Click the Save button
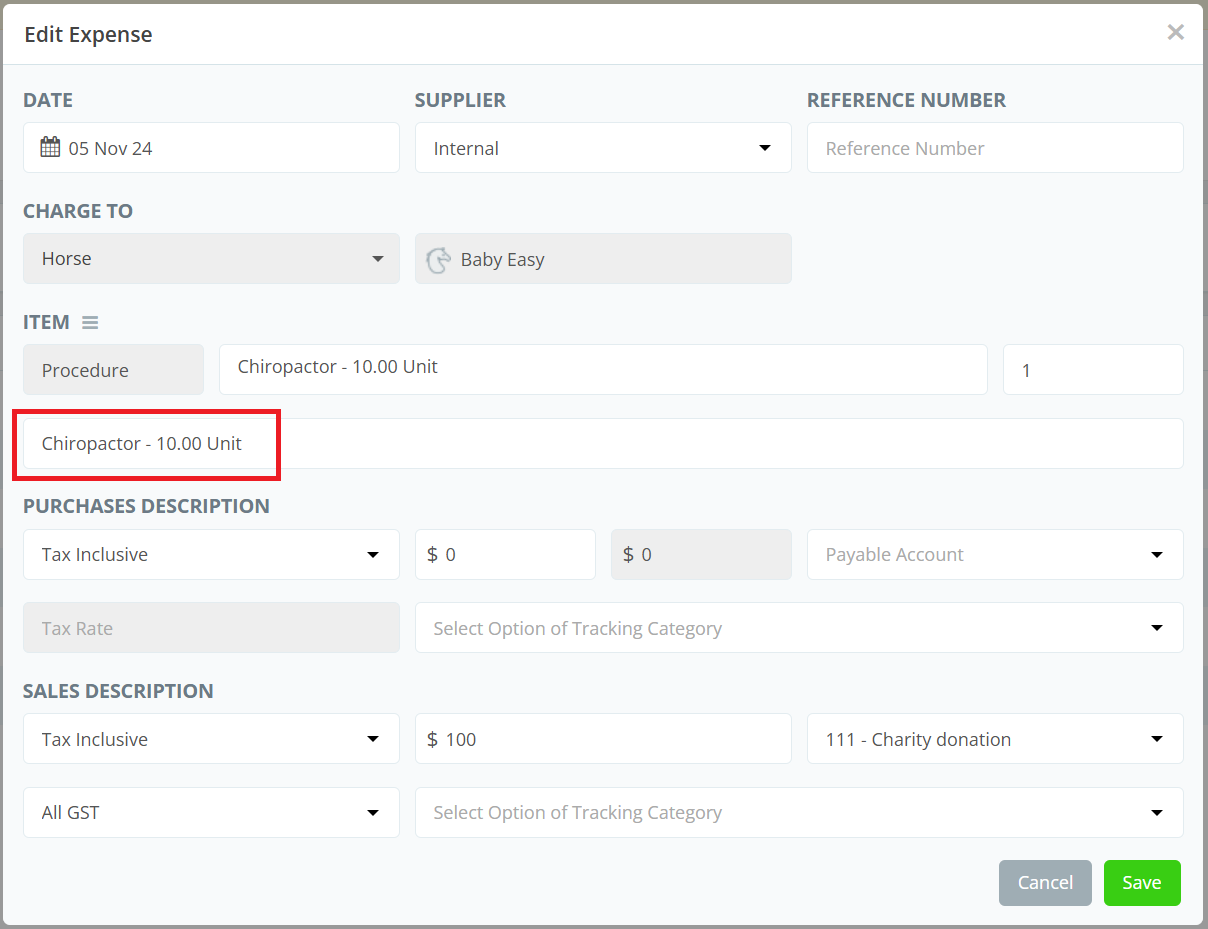 pyautogui.click(x=1141, y=883)
